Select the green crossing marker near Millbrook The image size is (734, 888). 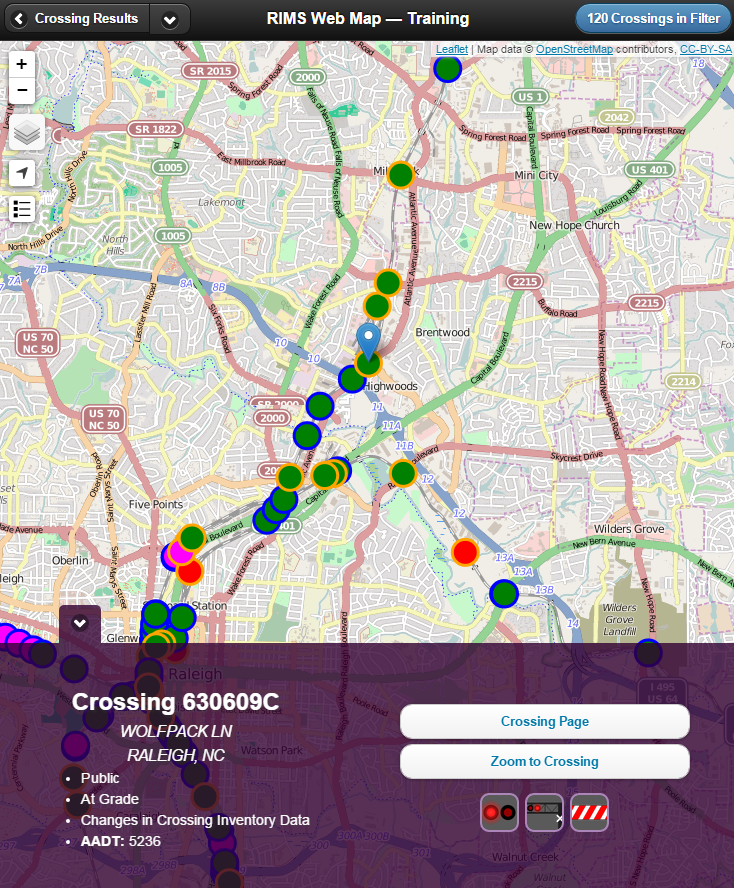pos(400,175)
